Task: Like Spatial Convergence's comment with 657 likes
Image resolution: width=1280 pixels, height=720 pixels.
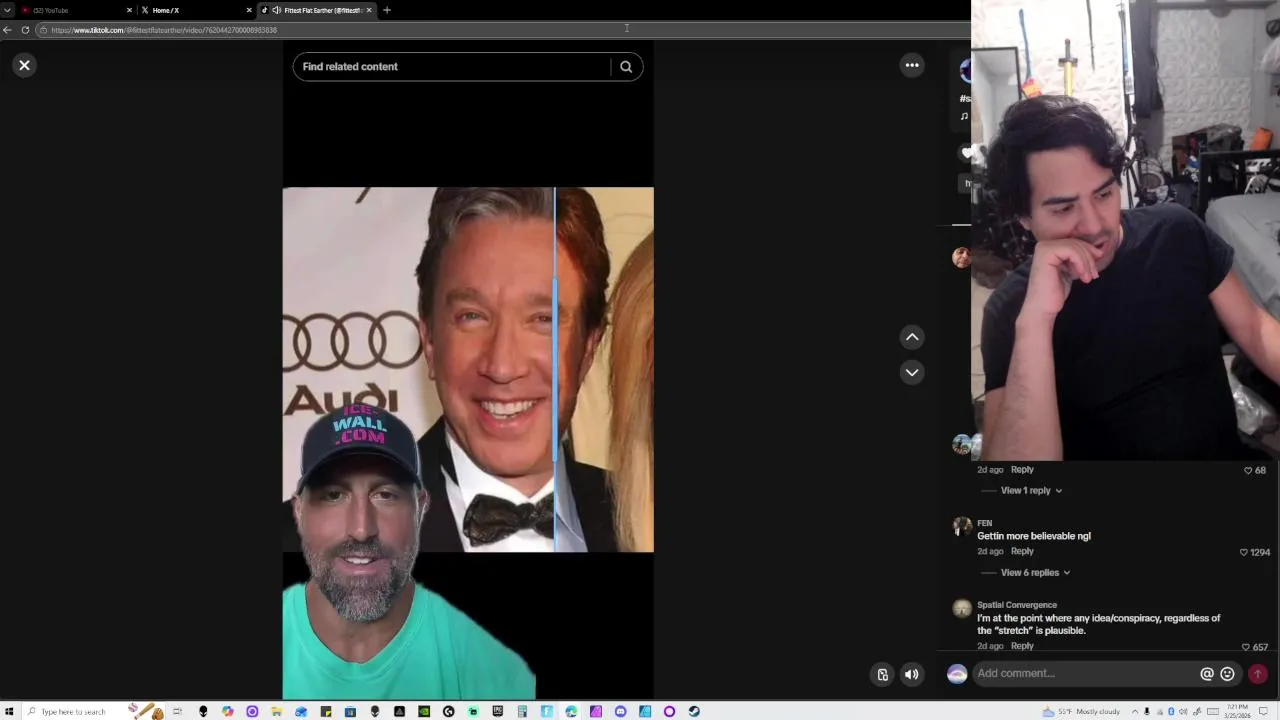Action: click(x=1245, y=647)
